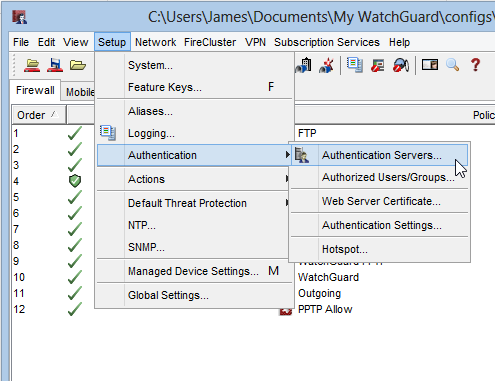Toggle the green checkmark on policy 1
This screenshot has width=495, height=381.
(x=75, y=133)
